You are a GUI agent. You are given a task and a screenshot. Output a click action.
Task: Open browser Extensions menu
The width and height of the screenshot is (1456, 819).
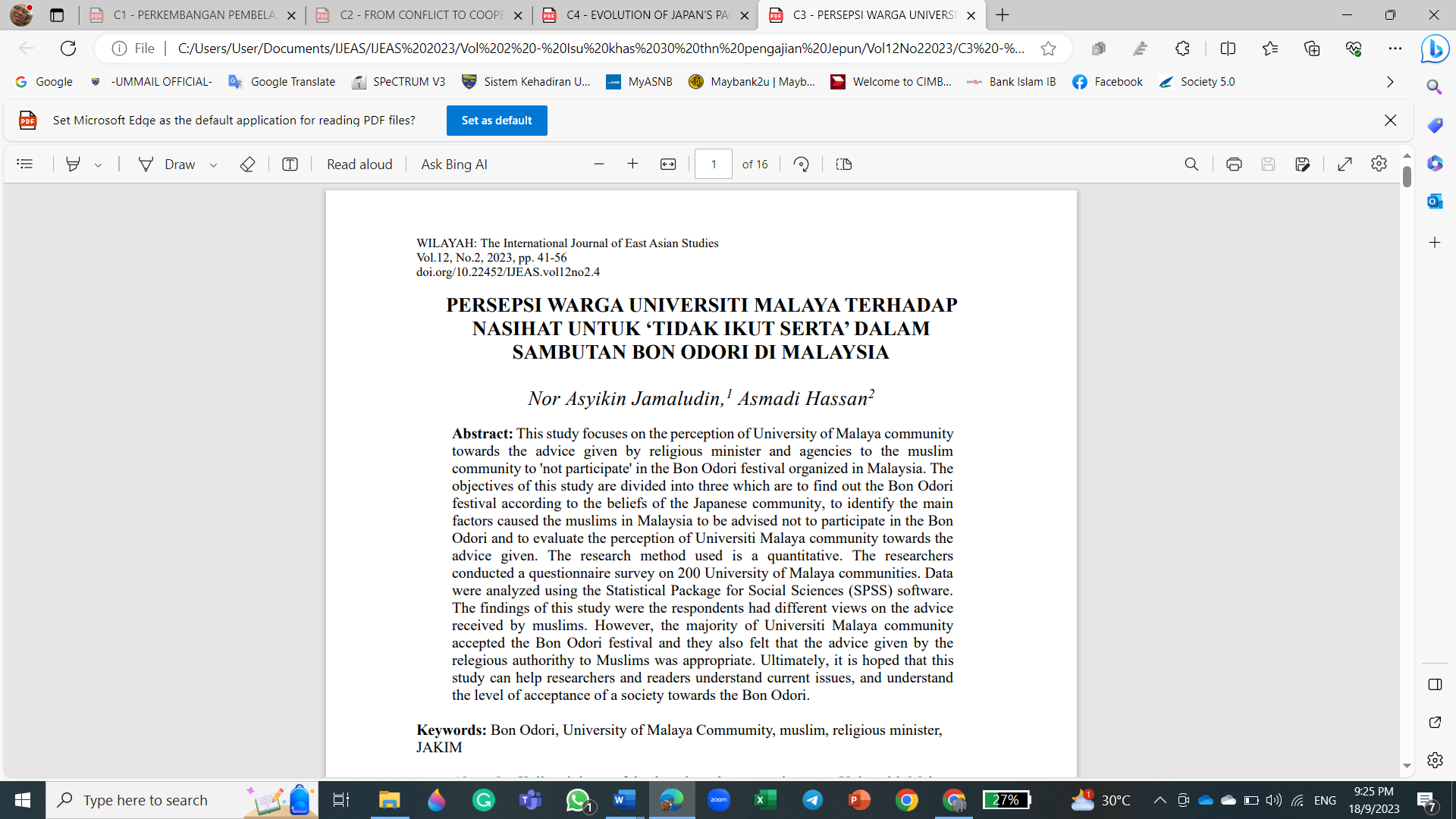(1182, 49)
